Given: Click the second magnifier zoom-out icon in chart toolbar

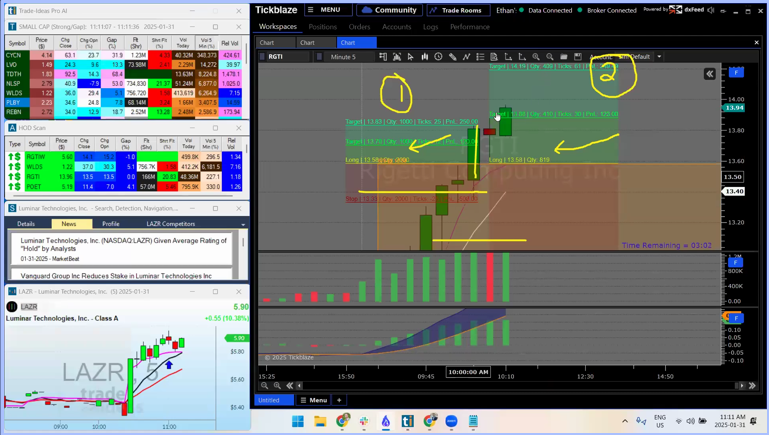Looking at the screenshot, I should coord(550,57).
